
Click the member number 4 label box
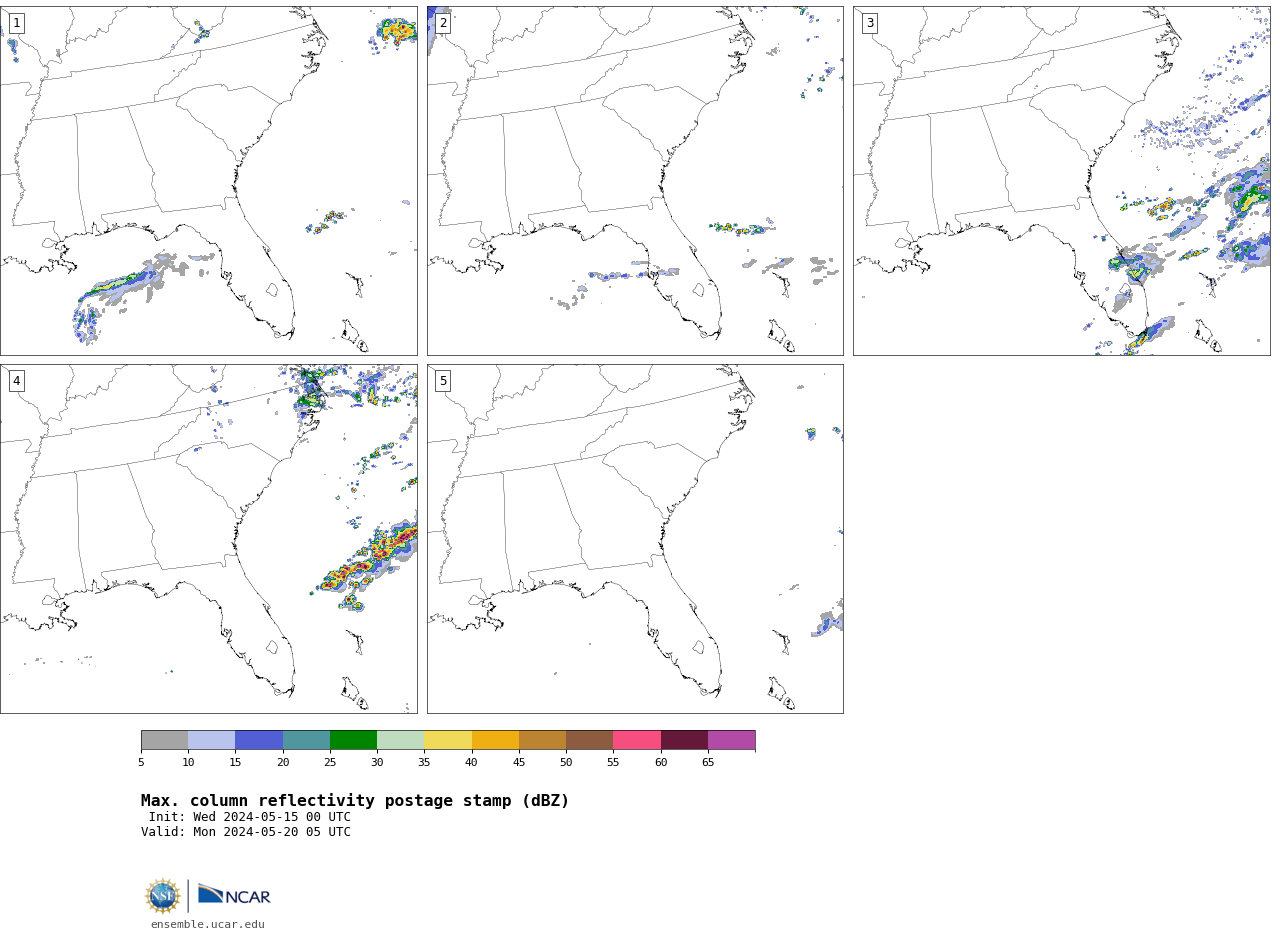16,381
